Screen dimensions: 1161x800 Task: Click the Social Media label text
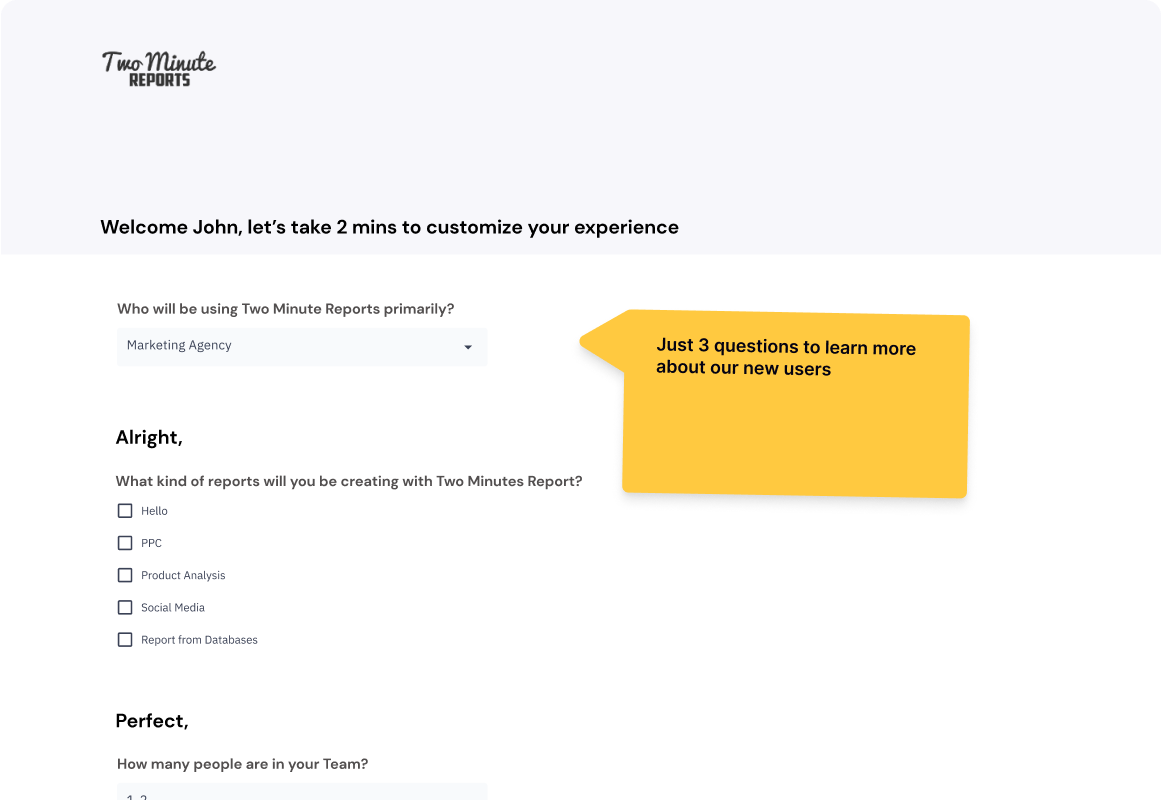click(173, 607)
